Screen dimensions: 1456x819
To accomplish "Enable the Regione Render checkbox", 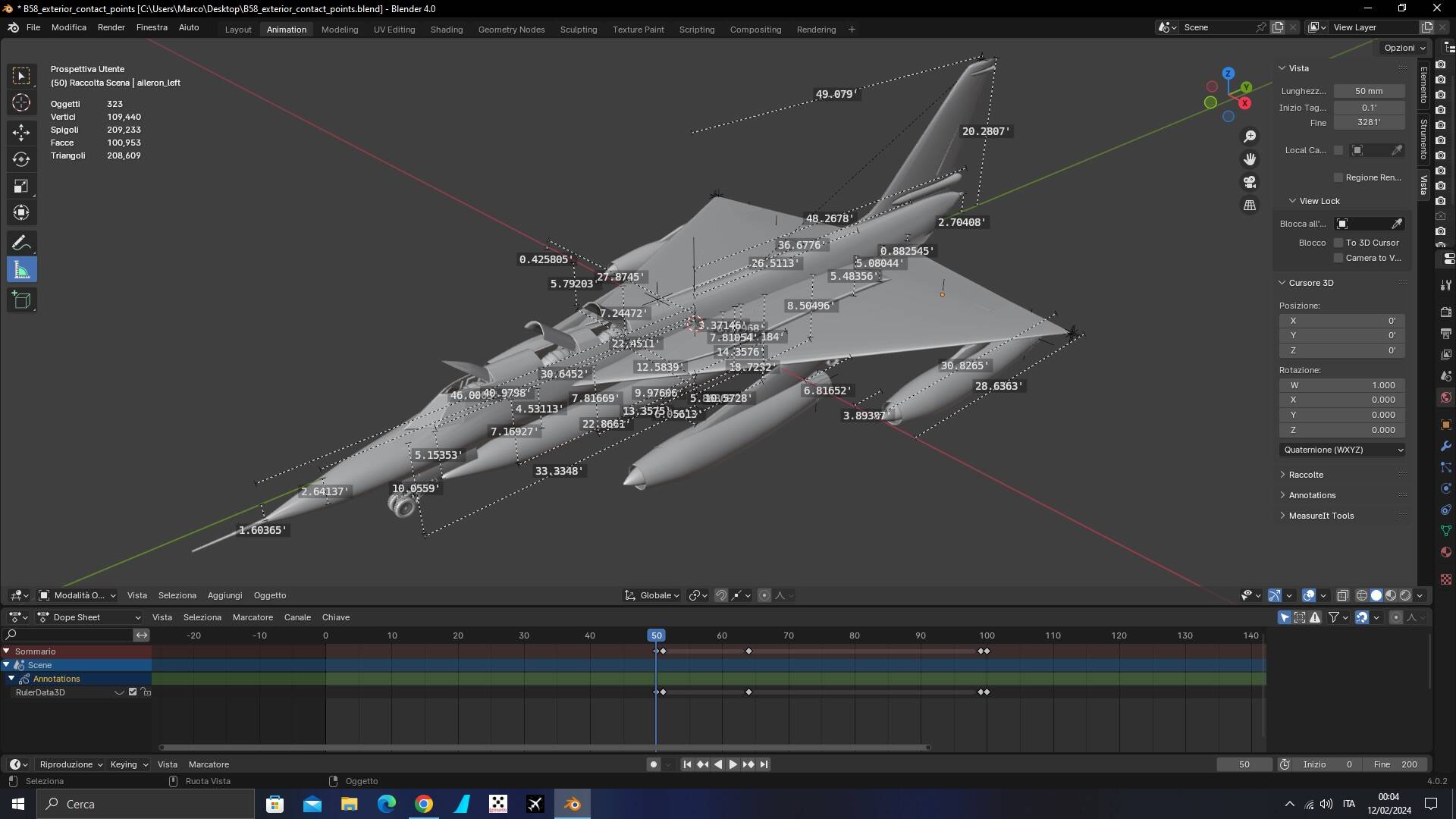I will pyautogui.click(x=1338, y=177).
